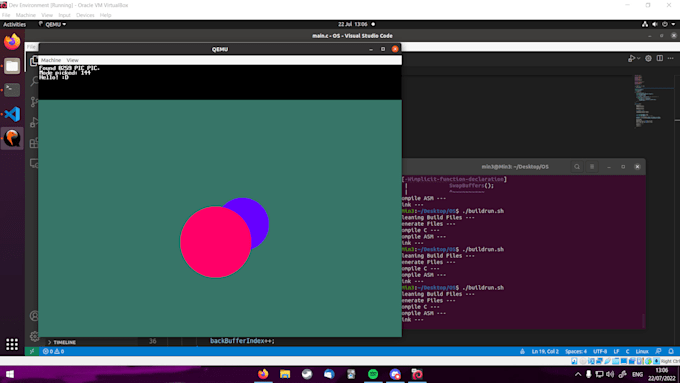
Task: Select language mode C in status bar
Action: pos(627,351)
